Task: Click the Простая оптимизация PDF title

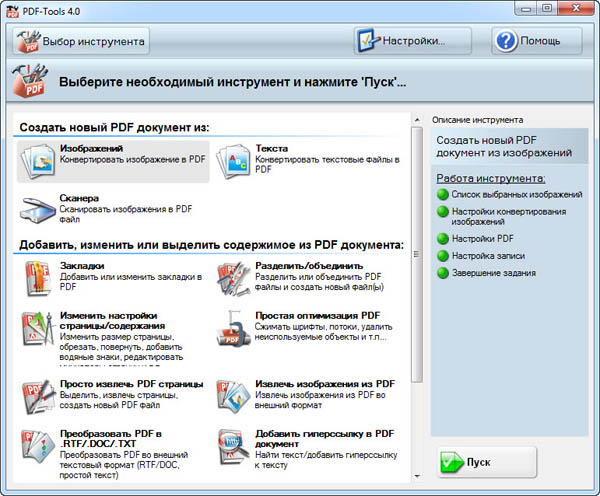Action: tap(318, 316)
